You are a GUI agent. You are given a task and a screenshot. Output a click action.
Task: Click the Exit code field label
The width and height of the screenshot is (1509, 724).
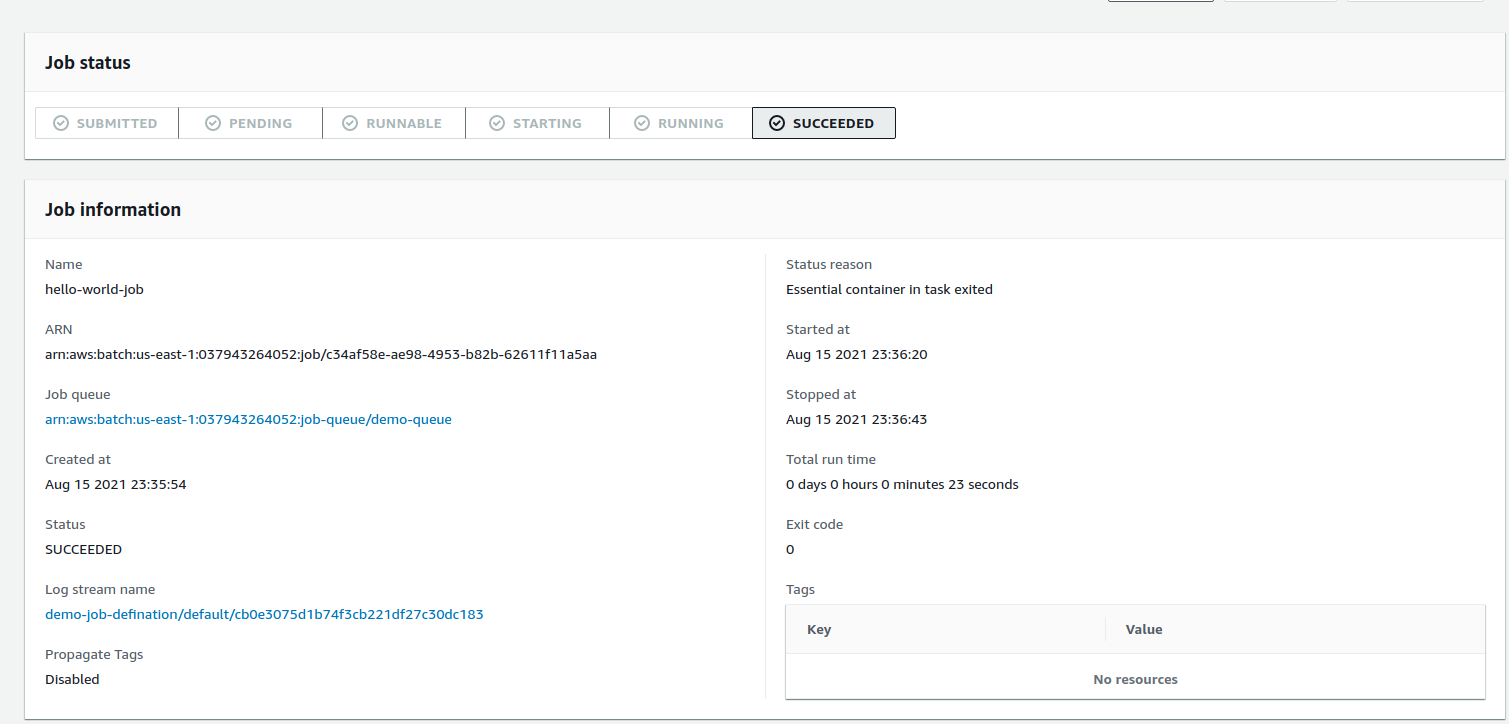coord(814,525)
